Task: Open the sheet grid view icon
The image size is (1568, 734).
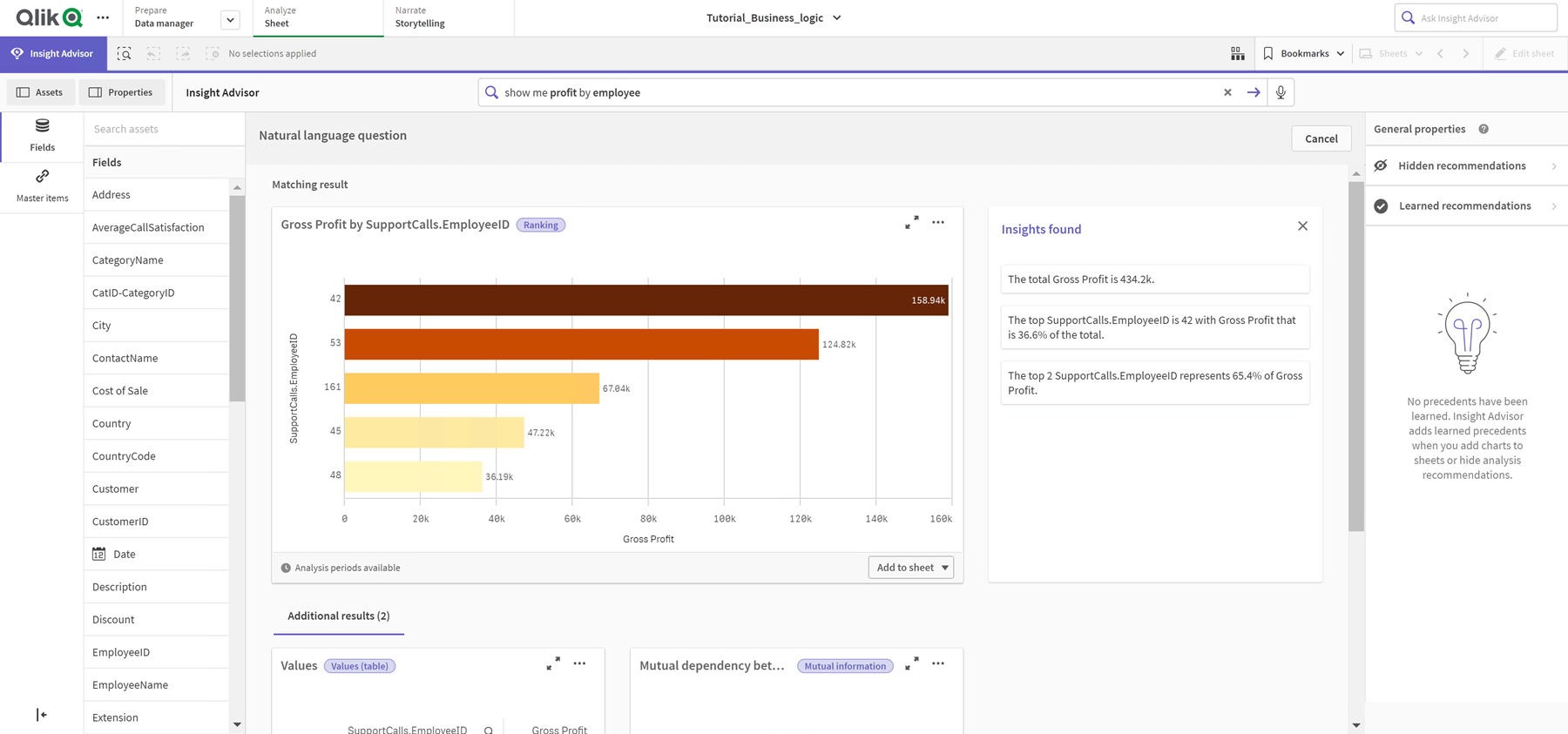Action: (1237, 54)
